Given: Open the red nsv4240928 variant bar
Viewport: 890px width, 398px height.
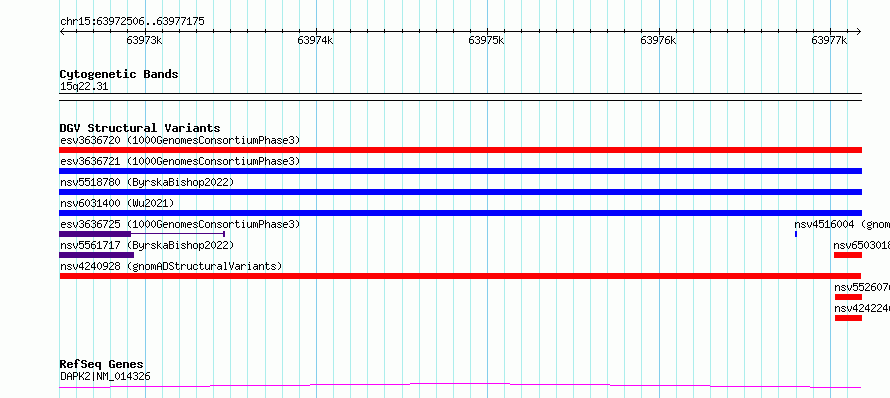Looking at the screenshot, I should pyautogui.click(x=460, y=276).
